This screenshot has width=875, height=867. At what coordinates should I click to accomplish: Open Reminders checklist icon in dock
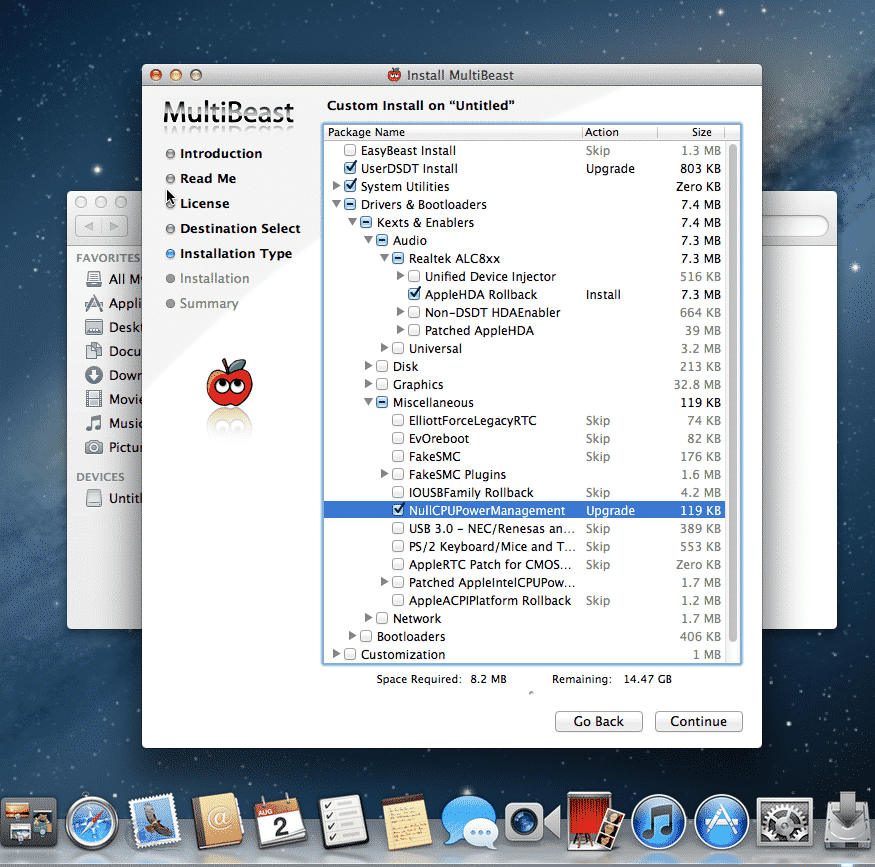tap(342, 825)
